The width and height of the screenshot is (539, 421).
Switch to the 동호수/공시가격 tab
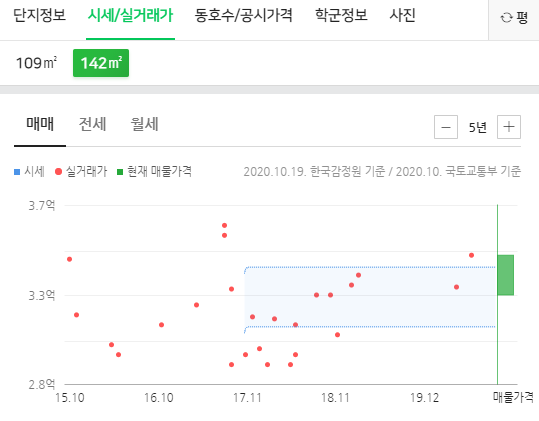coord(244,15)
